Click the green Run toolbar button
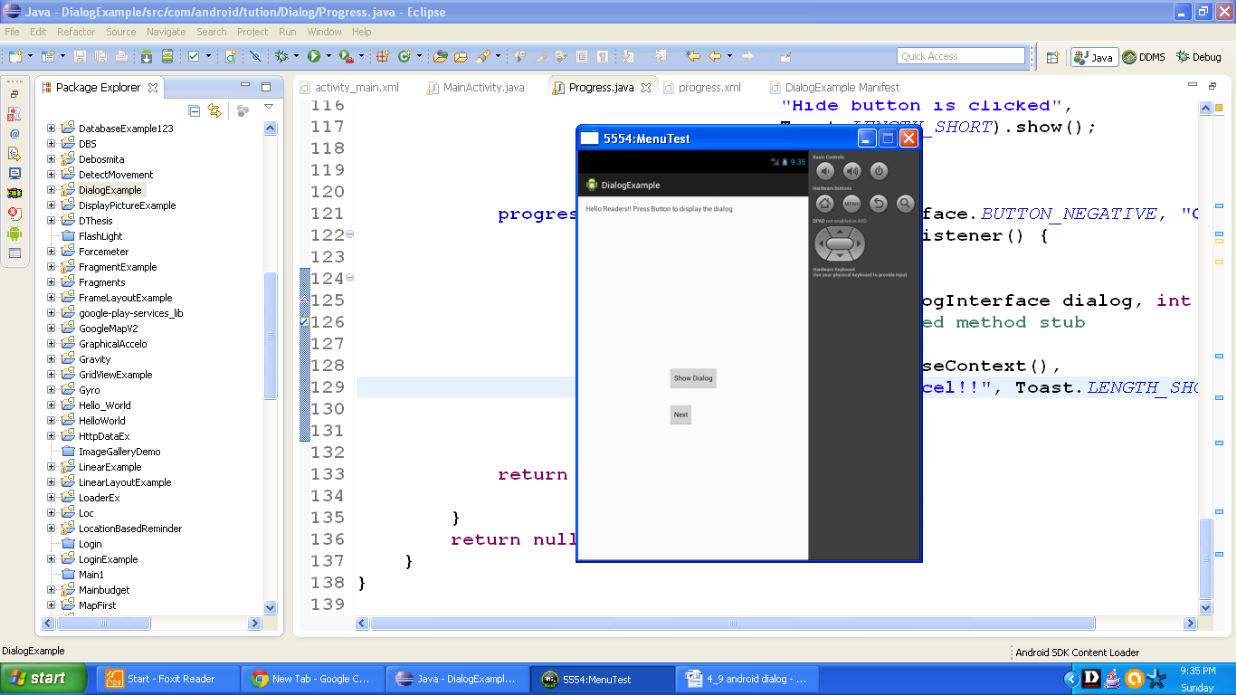Viewport: 1236px width, 695px height. [313, 57]
